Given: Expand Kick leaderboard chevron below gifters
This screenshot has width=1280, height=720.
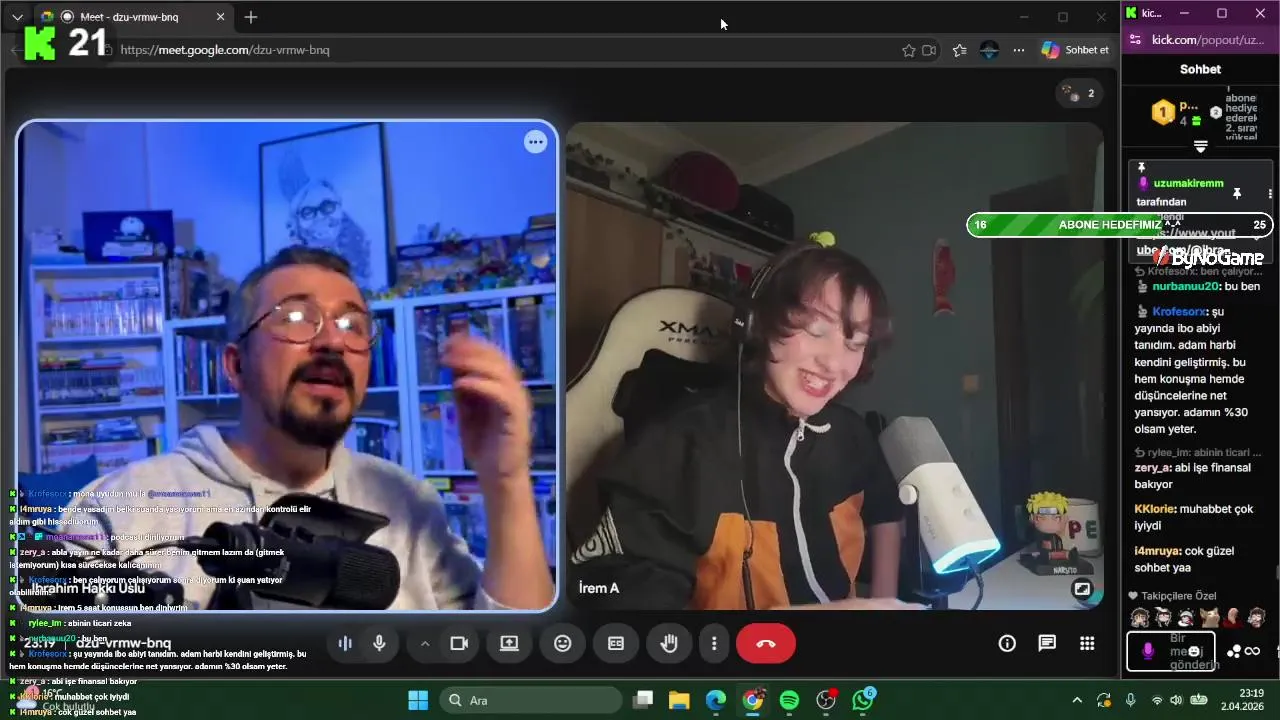Looking at the screenshot, I should point(1201,146).
